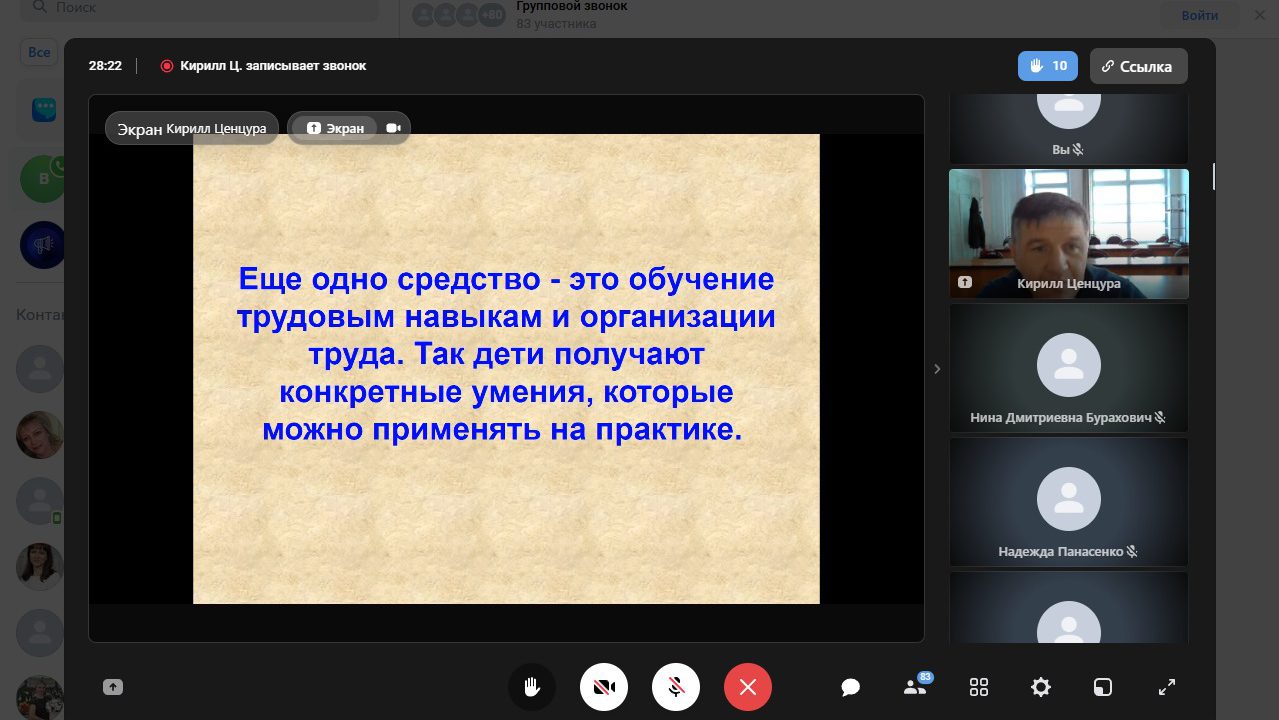Select the Экран view tab
This screenshot has width=1279, height=720.
pyautogui.click(x=335, y=128)
